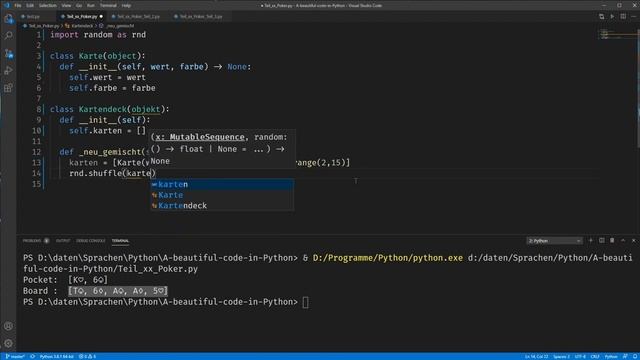Split the editor to the right

pos(623,16)
